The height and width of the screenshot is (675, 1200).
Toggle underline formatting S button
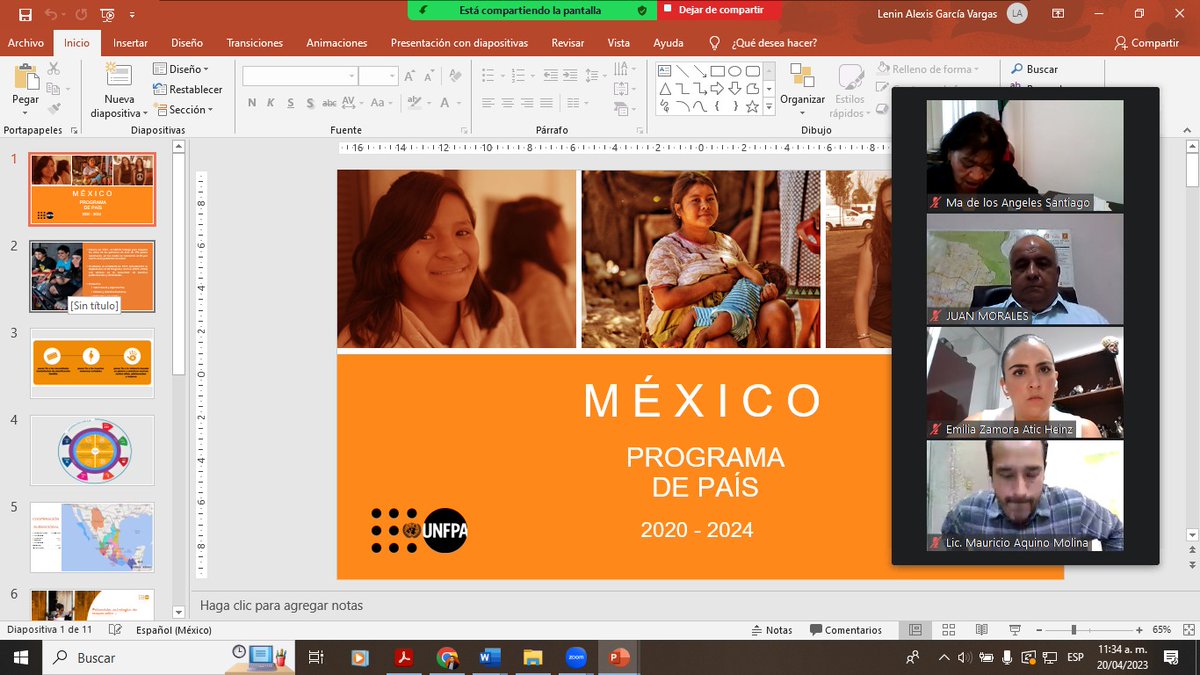[x=291, y=102]
